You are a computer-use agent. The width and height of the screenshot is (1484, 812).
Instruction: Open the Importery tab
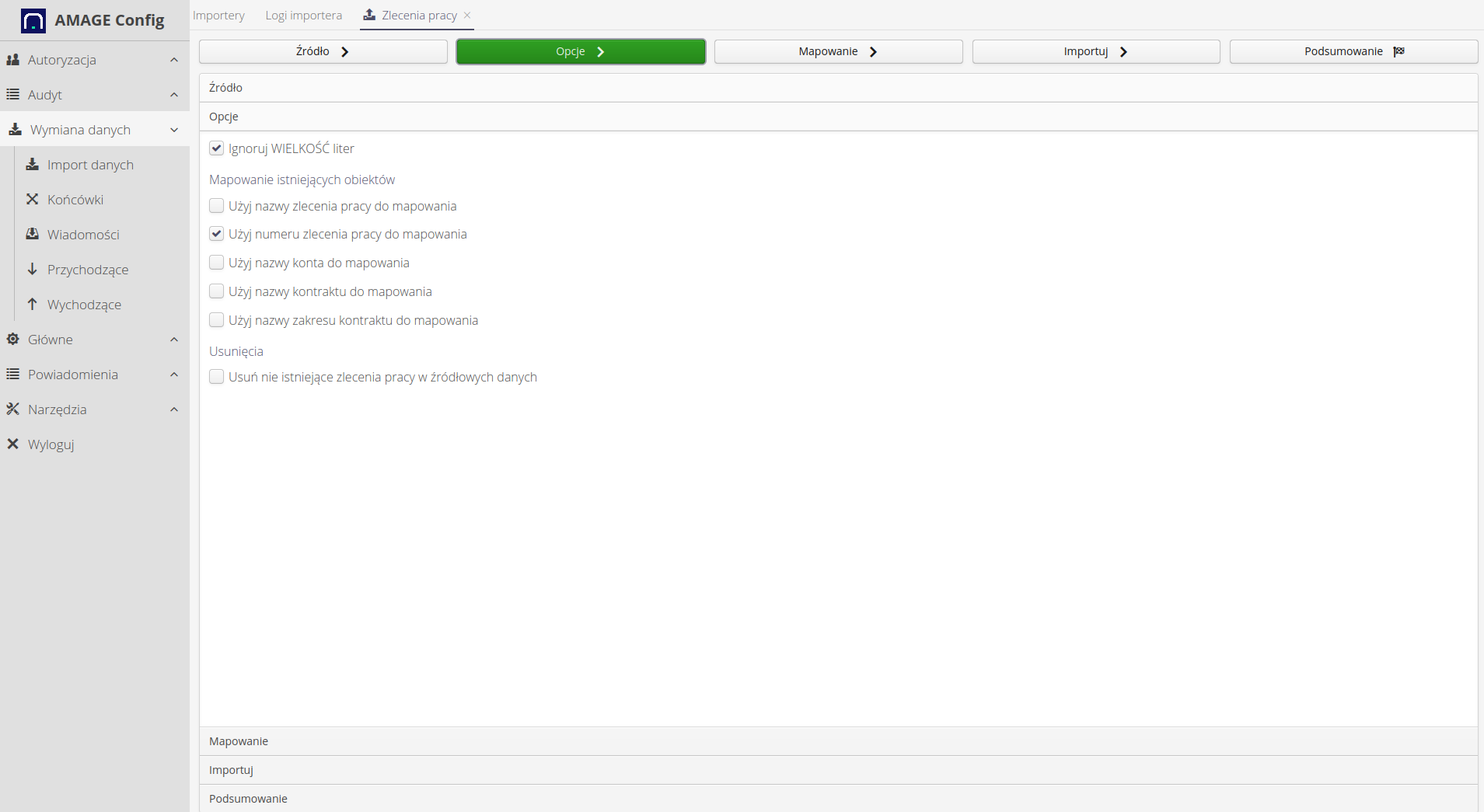(x=218, y=16)
